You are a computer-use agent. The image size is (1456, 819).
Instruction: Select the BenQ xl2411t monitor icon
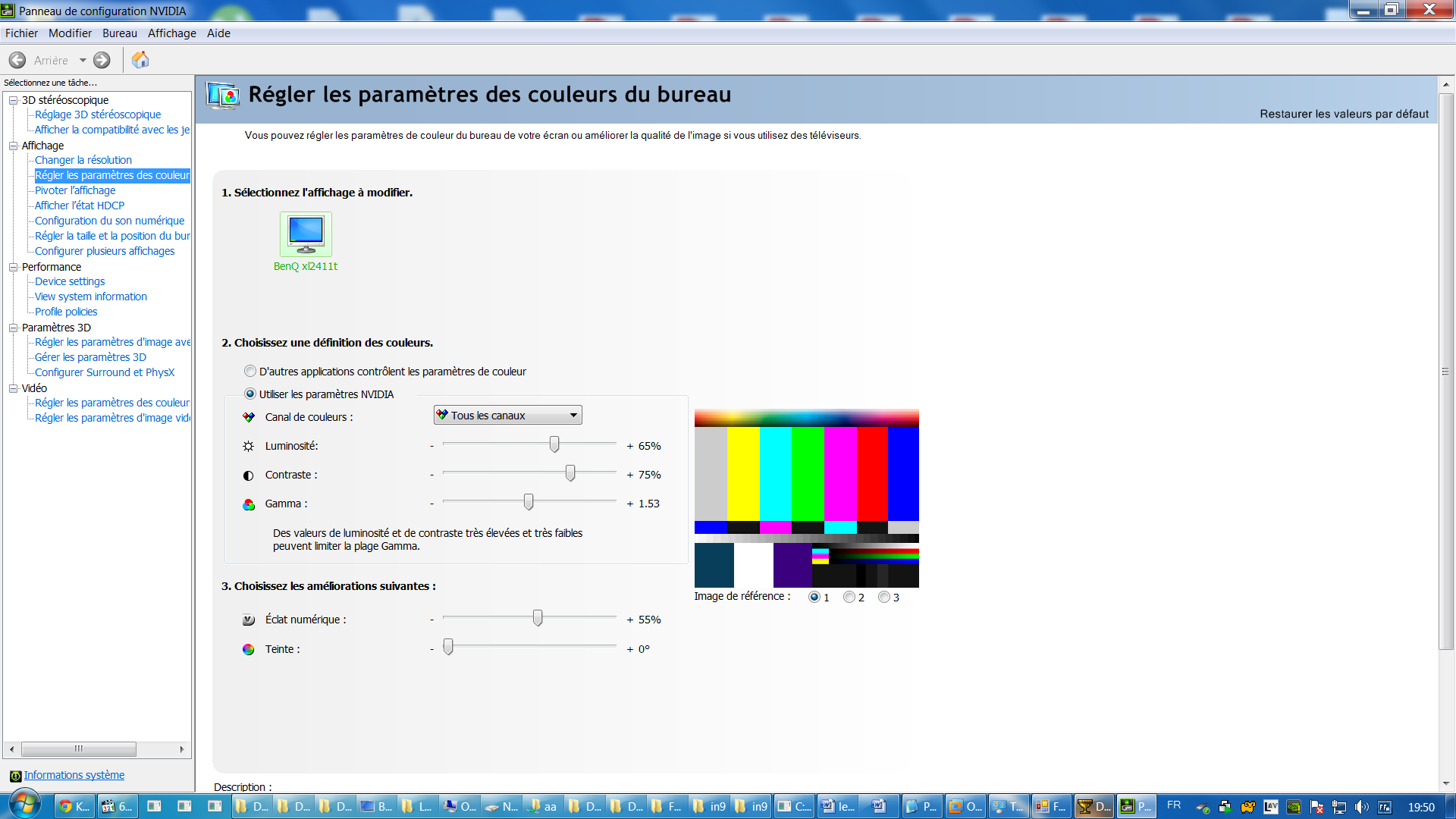(306, 234)
